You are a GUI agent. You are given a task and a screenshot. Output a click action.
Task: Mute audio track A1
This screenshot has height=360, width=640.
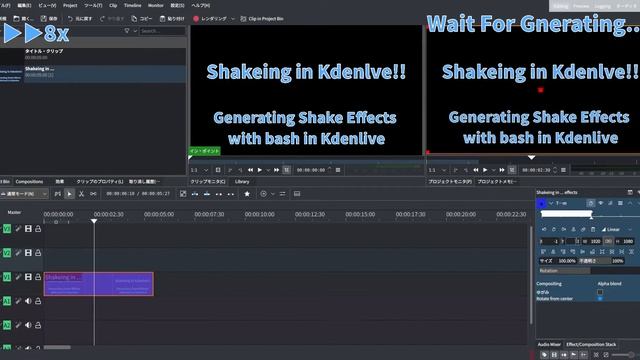point(28,301)
